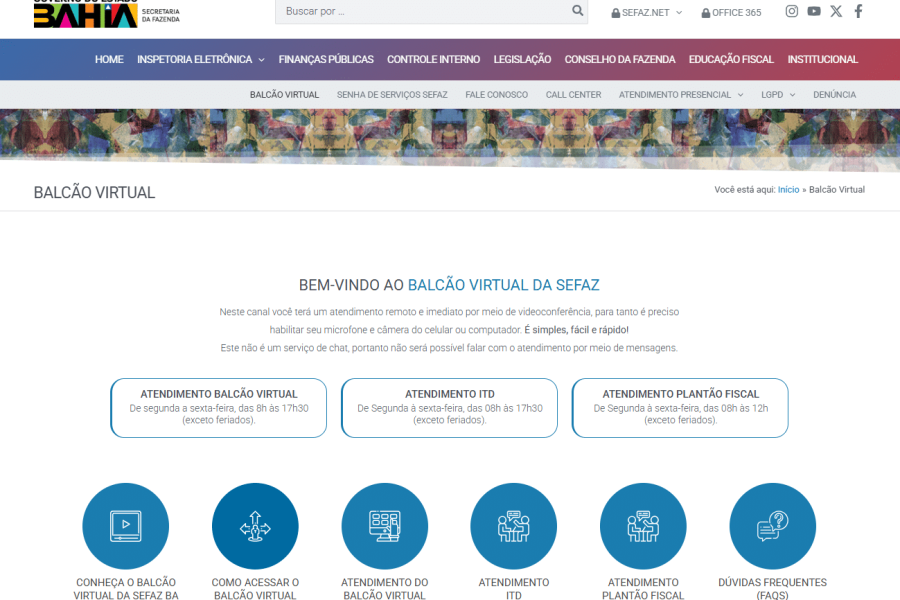The width and height of the screenshot is (900, 600).
Task: Open the SEFAZ.NET dropdown
Action: pos(646,11)
